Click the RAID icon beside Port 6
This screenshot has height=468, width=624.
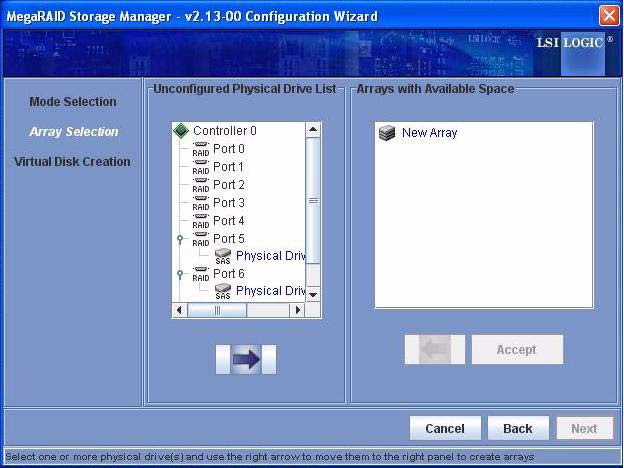[x=201, y=274]
